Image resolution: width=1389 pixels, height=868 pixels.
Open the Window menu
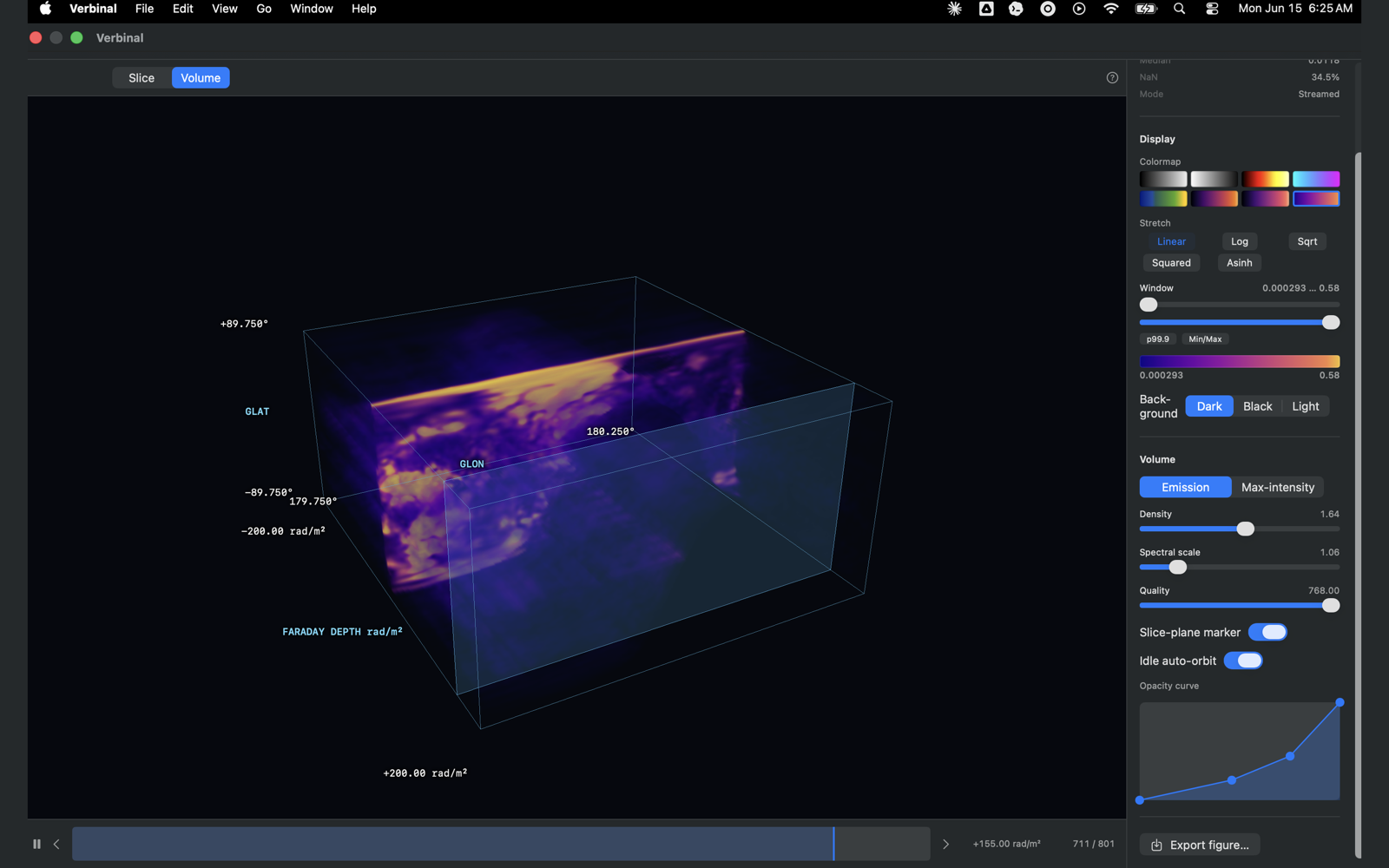tap(312, 9)
